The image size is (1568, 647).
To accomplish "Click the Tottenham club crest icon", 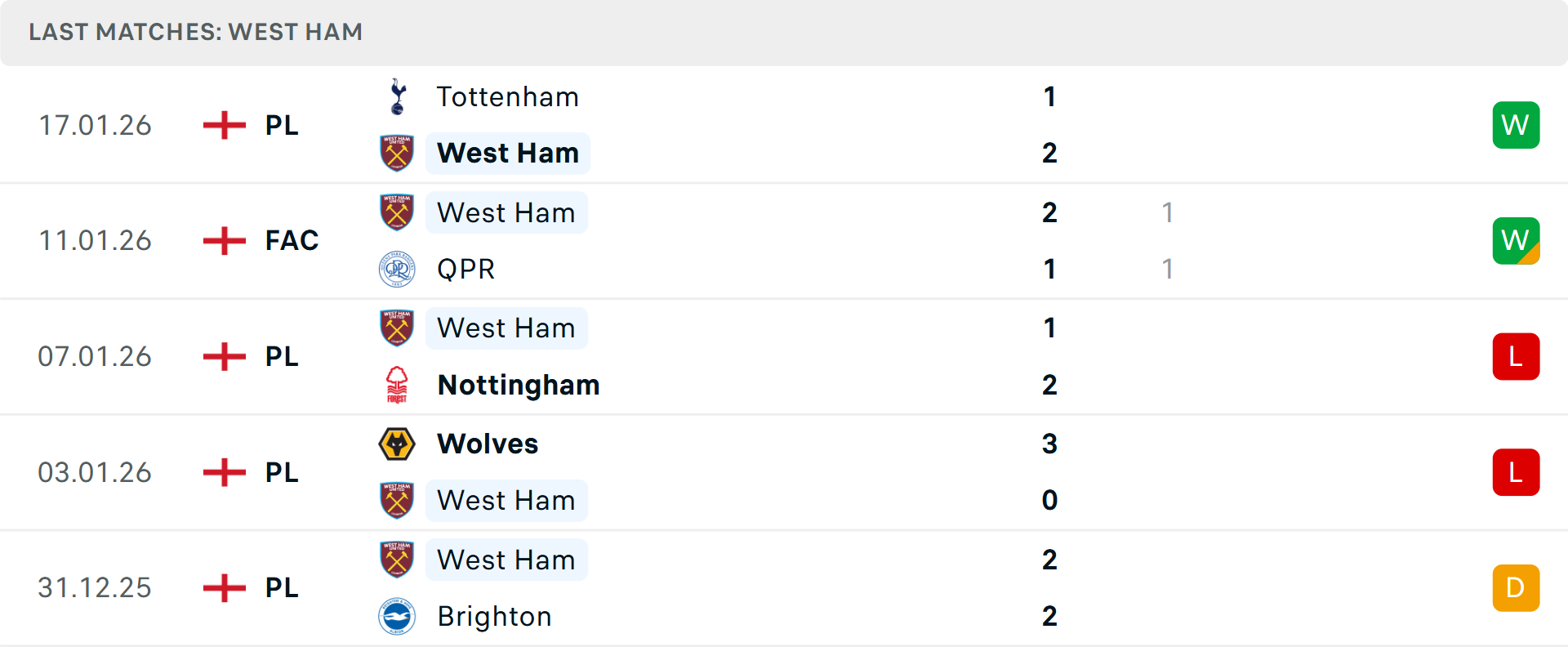I will click(x=398, y=97).
